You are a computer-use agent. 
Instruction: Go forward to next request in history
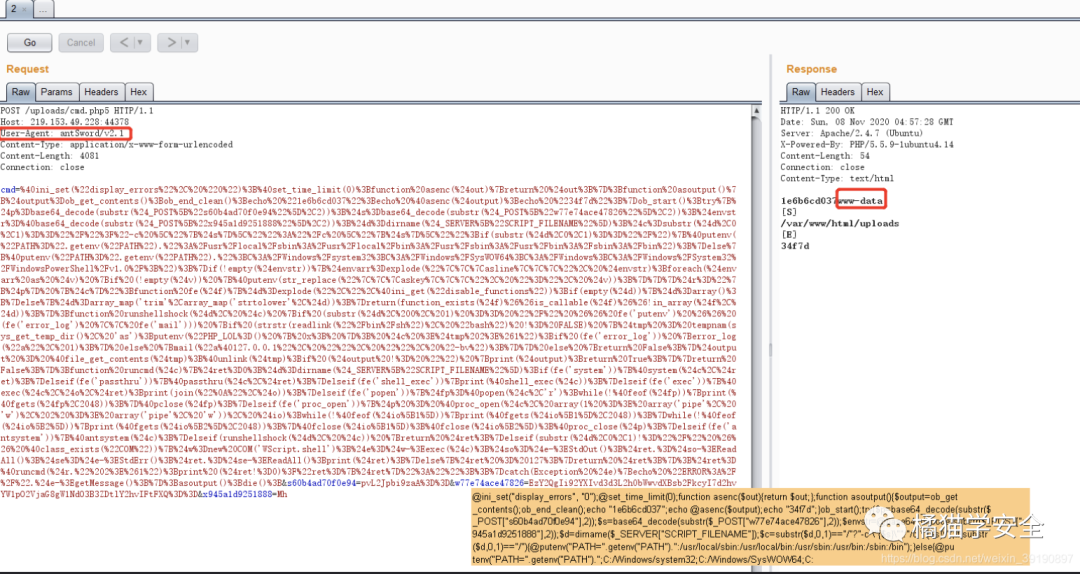click(x=171, y=43)
